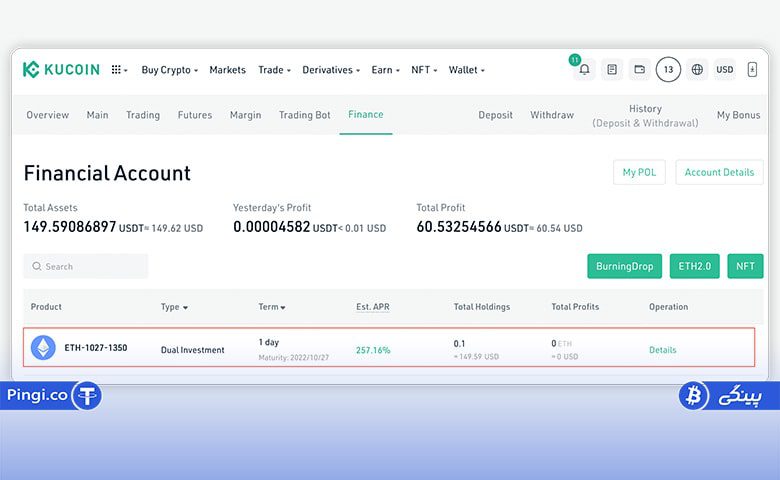Image resolution: width=780 pixels, height=480 pixels.
Task: Switch to the Trading account tab
Action: point(143,115)
